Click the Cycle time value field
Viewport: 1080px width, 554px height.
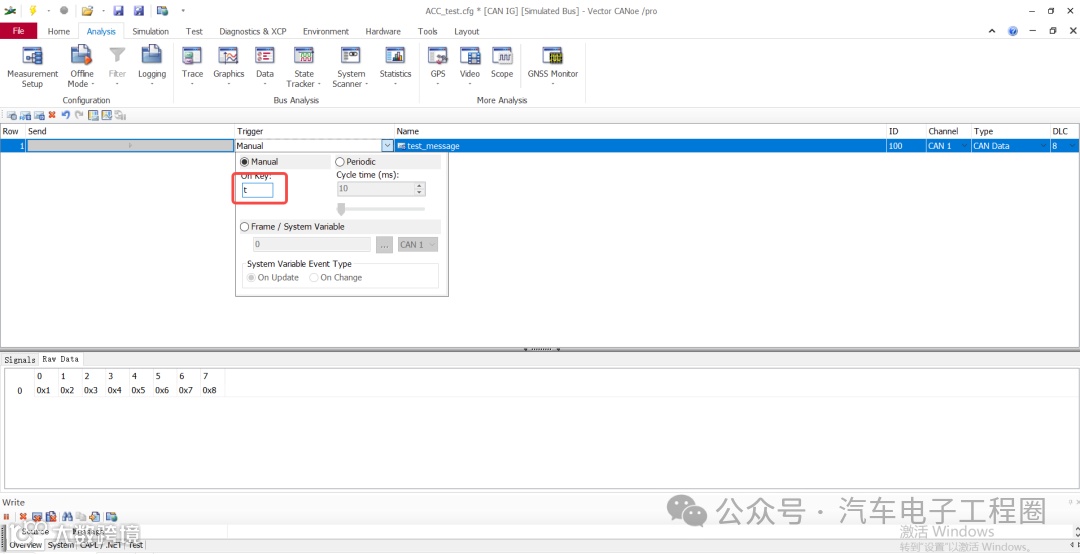tap(376, 188)
